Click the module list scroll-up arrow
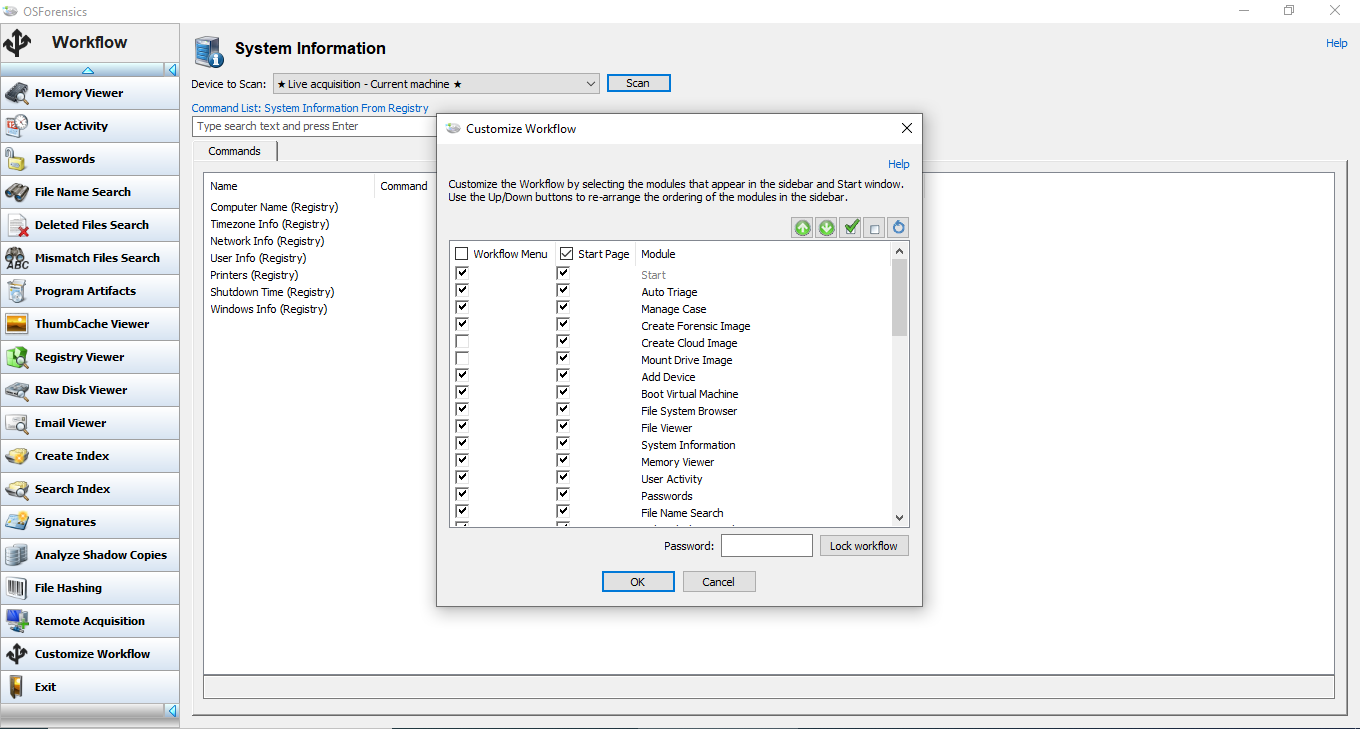Viewport: 1360px width, 729px height. click(x=899, y=251)
